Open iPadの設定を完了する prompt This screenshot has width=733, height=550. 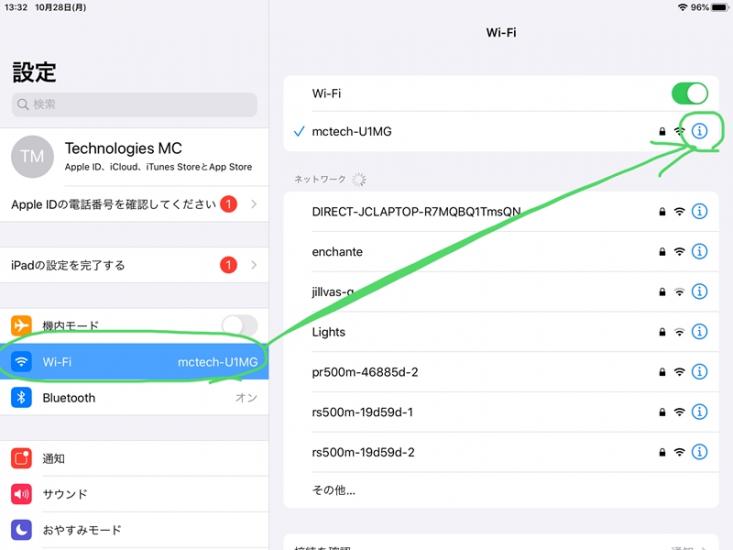134,265
